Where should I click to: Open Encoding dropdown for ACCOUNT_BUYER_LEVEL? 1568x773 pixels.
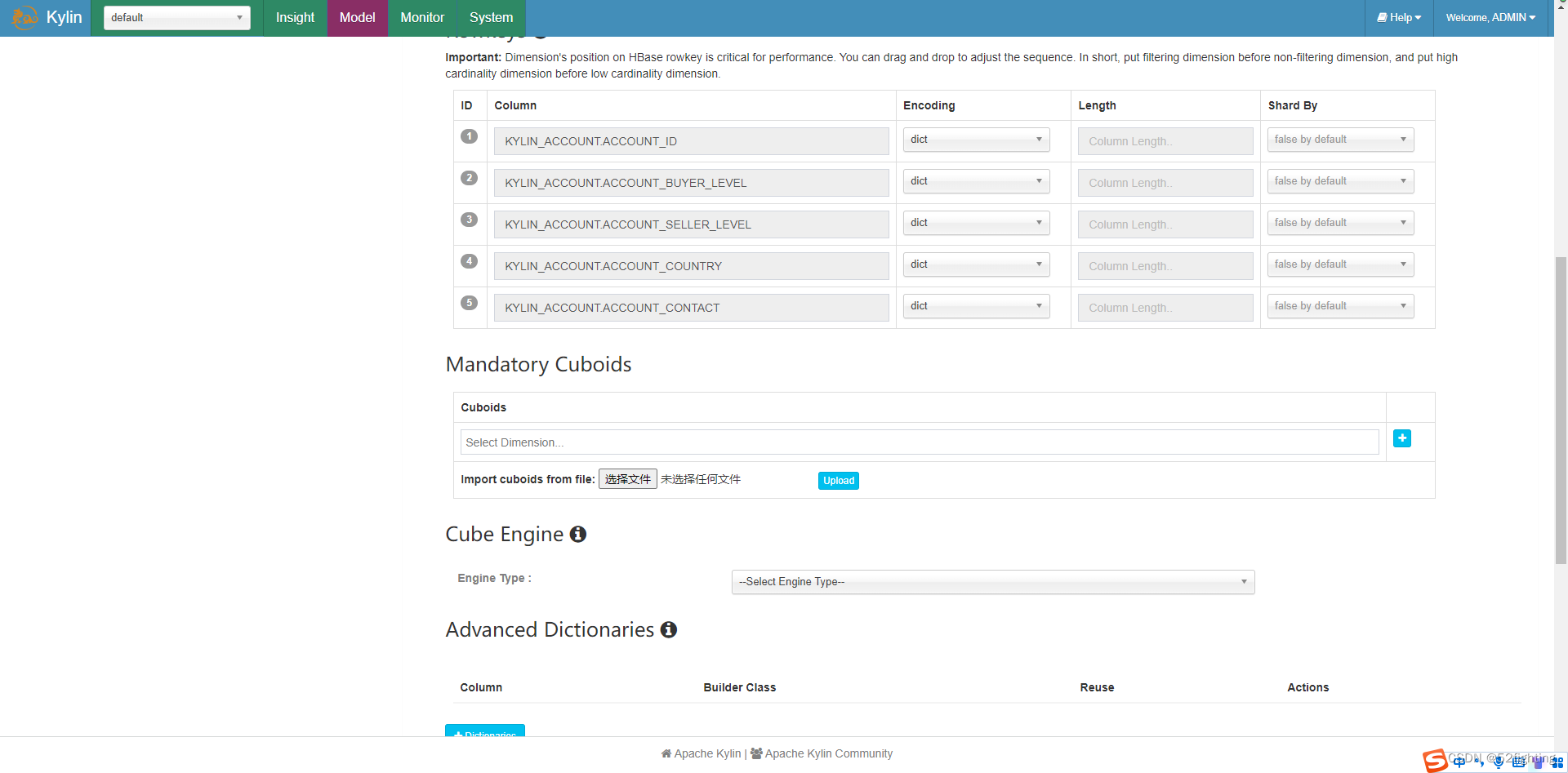click(976, 181)
